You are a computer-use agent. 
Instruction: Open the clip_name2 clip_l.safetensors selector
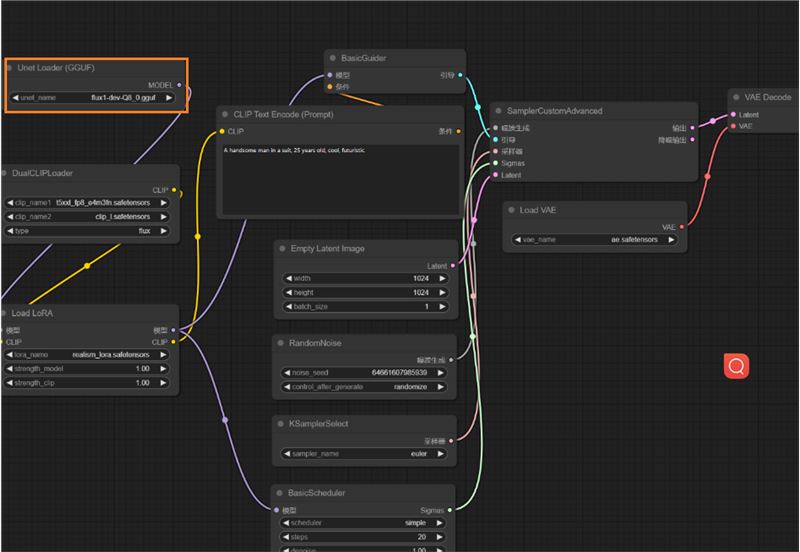86,216
